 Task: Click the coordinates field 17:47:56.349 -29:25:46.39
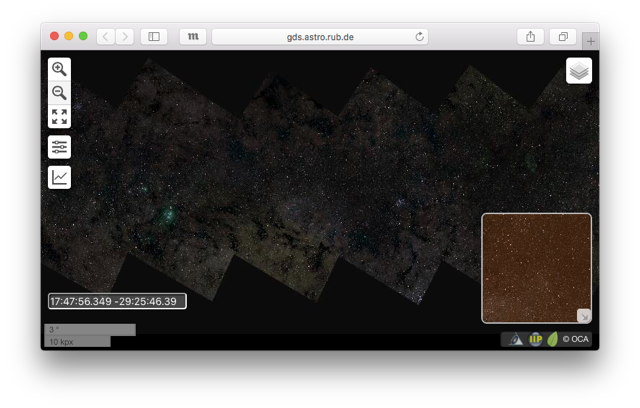pos(117,301)
